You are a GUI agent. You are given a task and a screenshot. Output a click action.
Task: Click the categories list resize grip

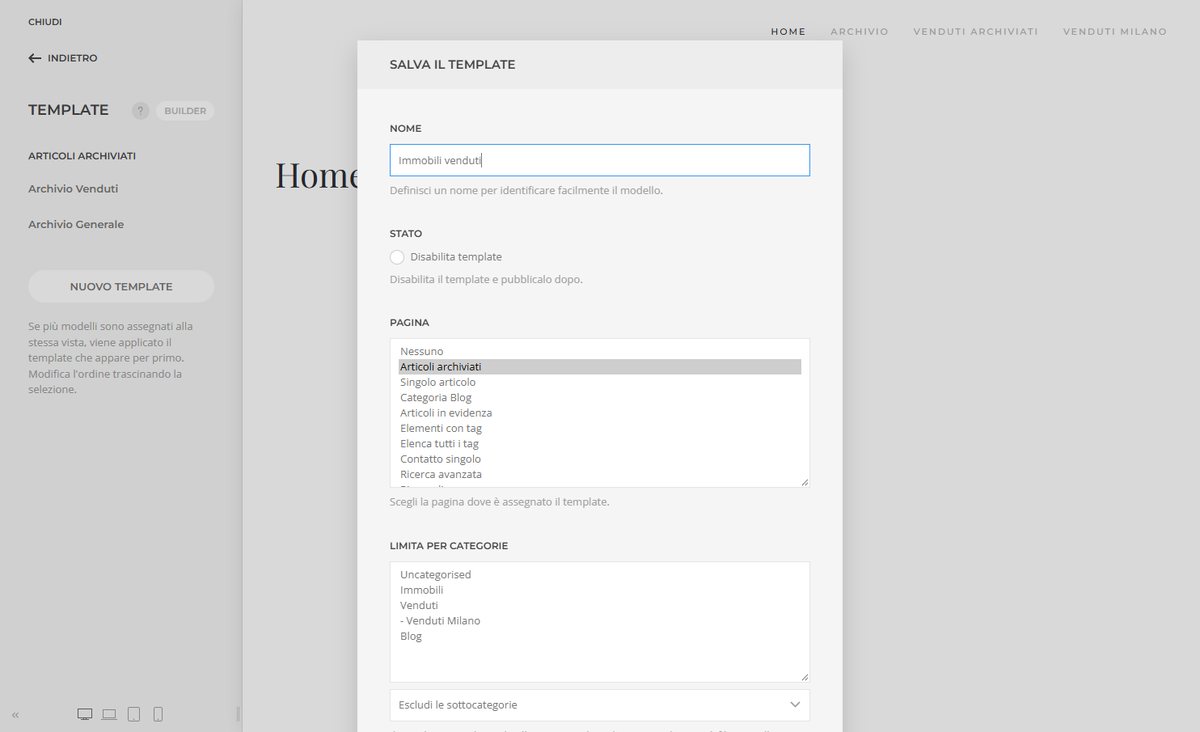(x=804, y=677)
